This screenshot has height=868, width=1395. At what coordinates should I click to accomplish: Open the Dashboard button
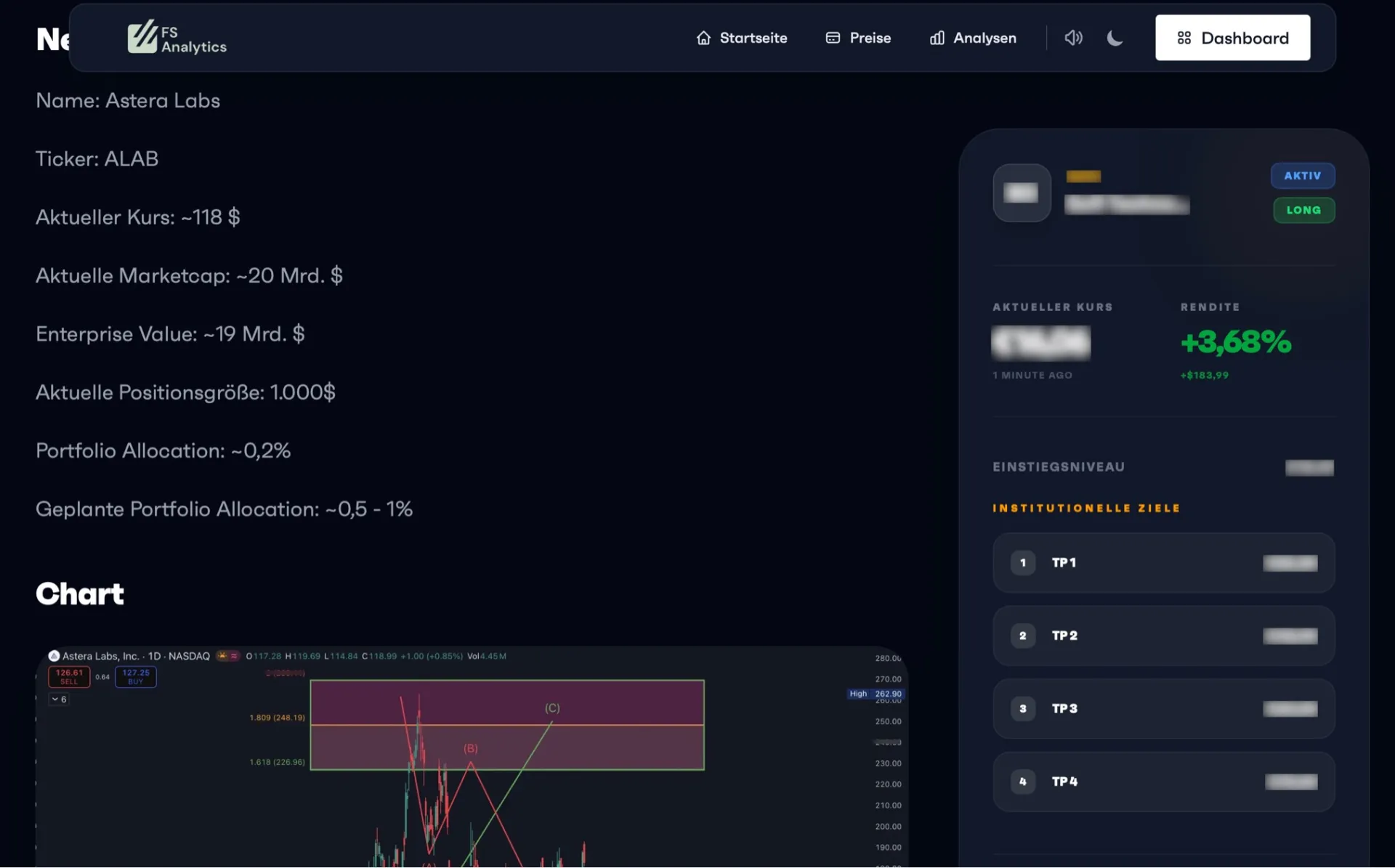pos(1232,38)
